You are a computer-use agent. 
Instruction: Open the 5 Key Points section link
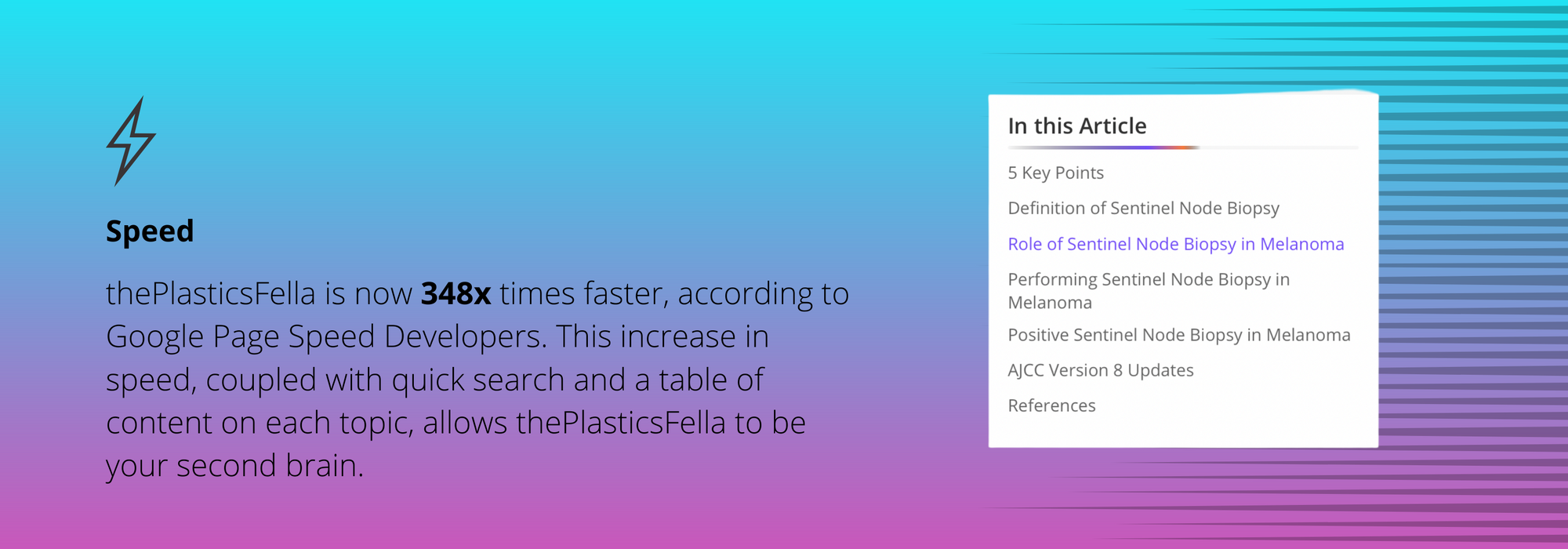[x=1055, y=173]
